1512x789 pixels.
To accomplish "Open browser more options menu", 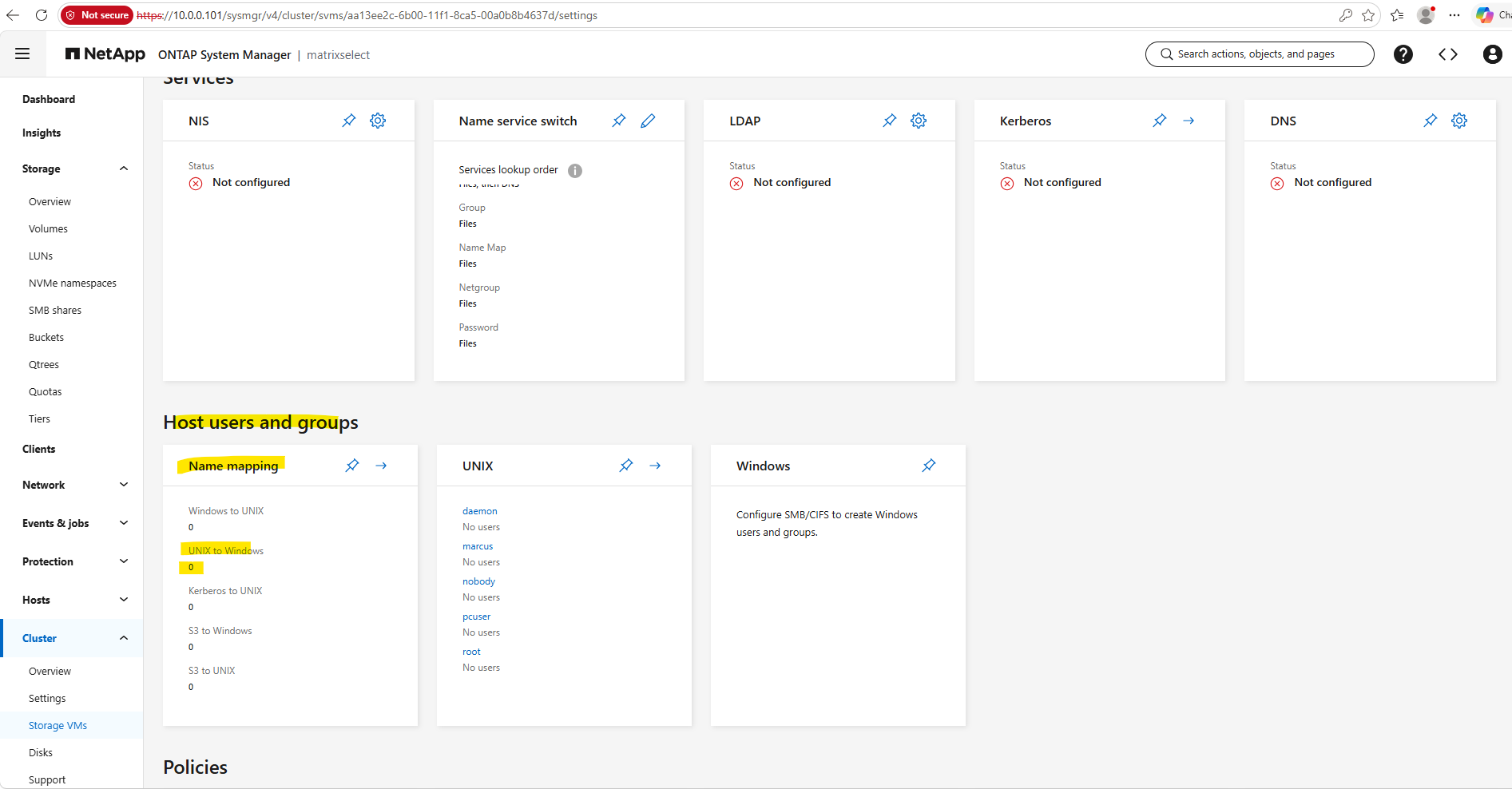I will click(x=1454, y=15).
